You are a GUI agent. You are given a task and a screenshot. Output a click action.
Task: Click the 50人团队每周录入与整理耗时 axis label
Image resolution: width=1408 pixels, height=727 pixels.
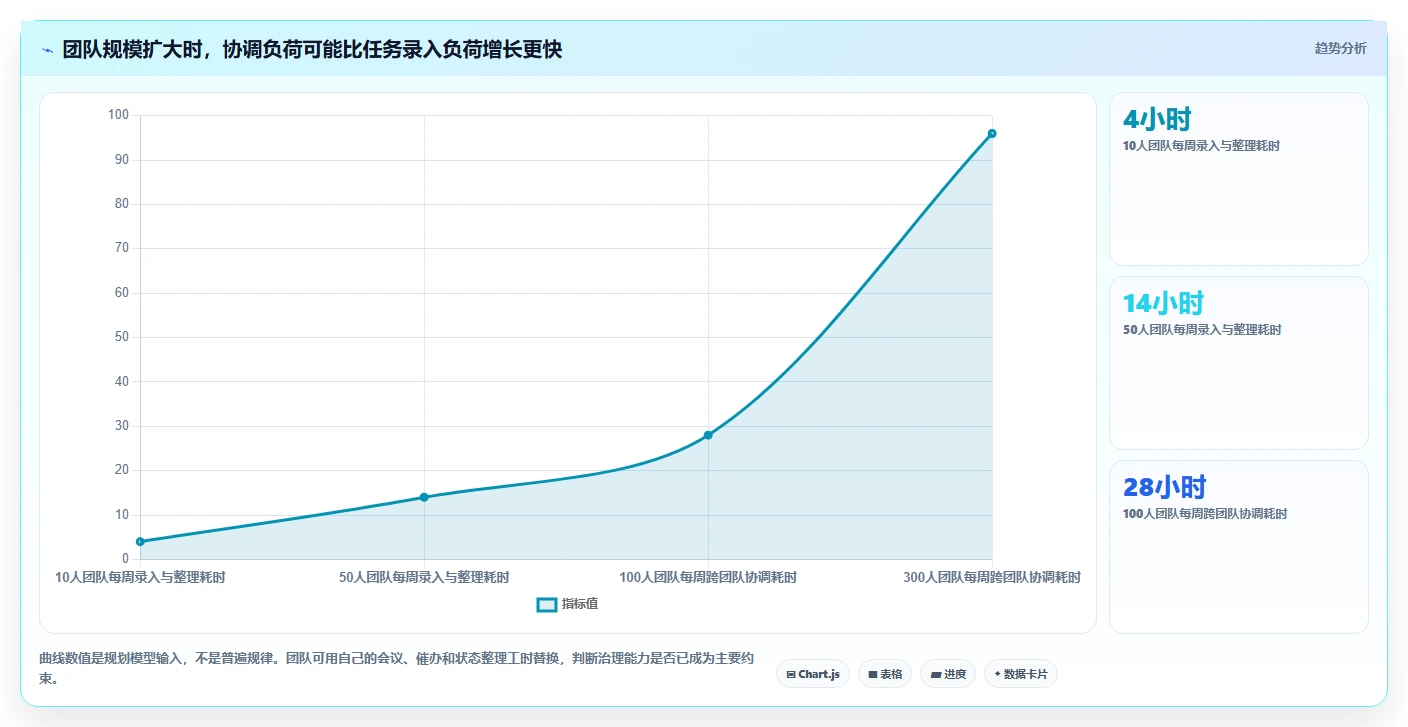coord(424,577)
